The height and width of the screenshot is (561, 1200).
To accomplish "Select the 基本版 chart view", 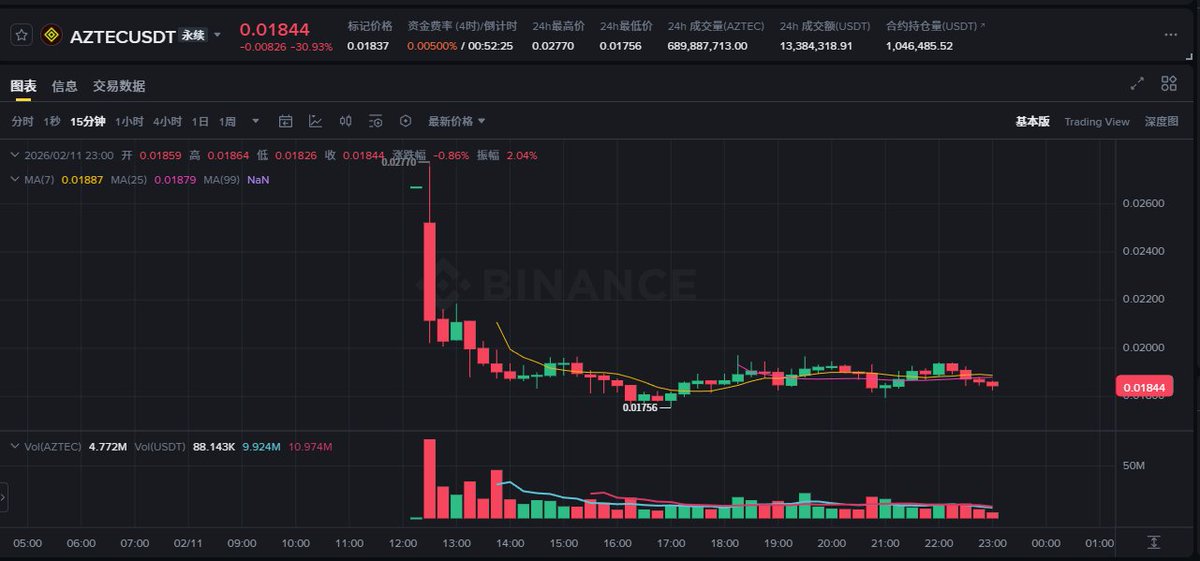I will (x=1032, y=121).
